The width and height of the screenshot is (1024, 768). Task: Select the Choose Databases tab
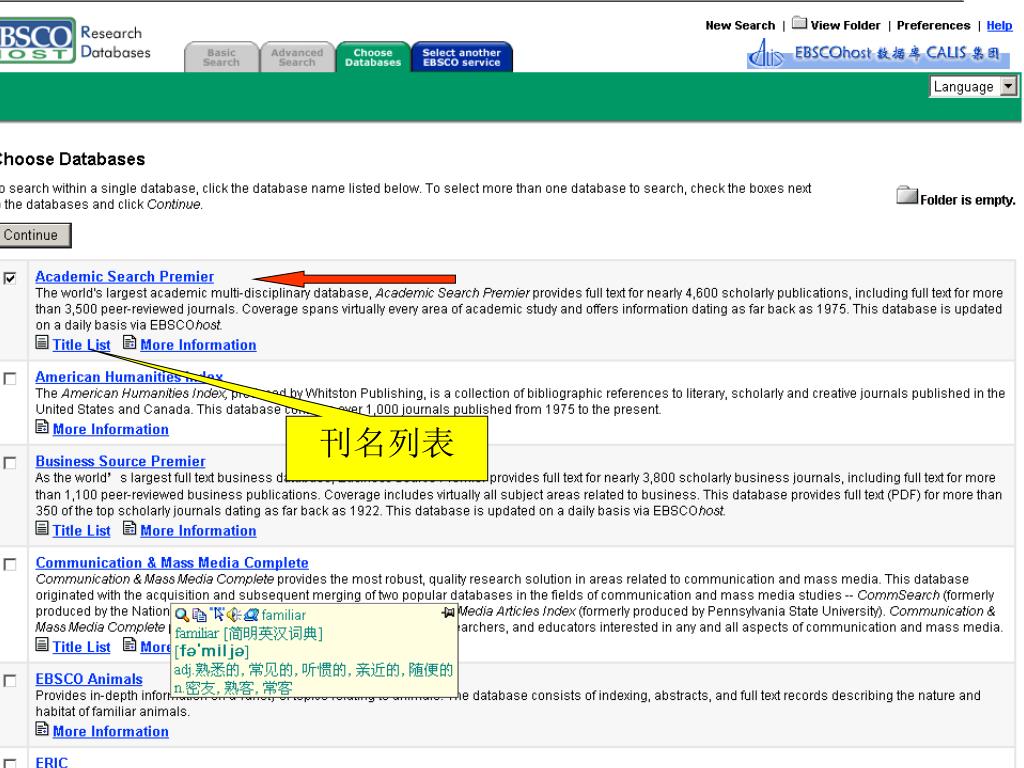coord(373,57)
